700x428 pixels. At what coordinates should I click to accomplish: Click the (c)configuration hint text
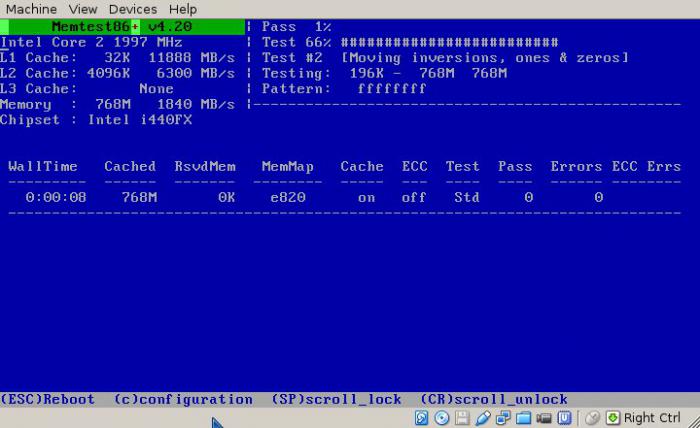(183, 399)
